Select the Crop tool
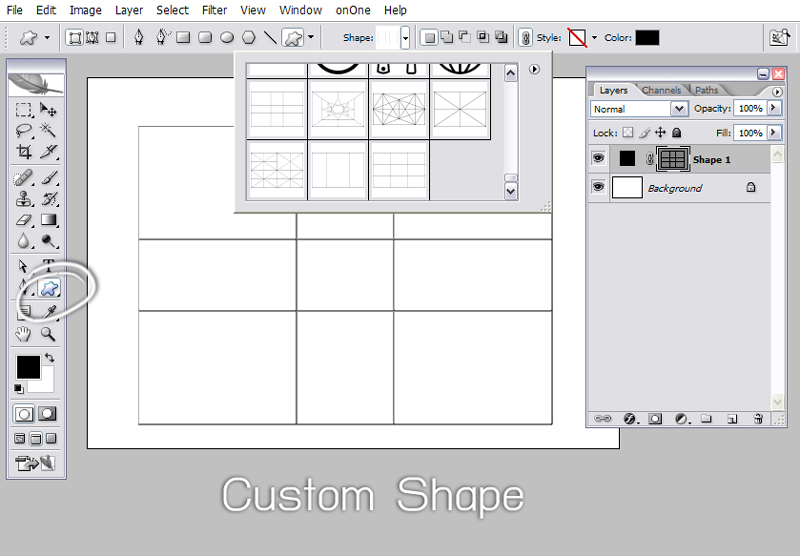 coord(23,151)
